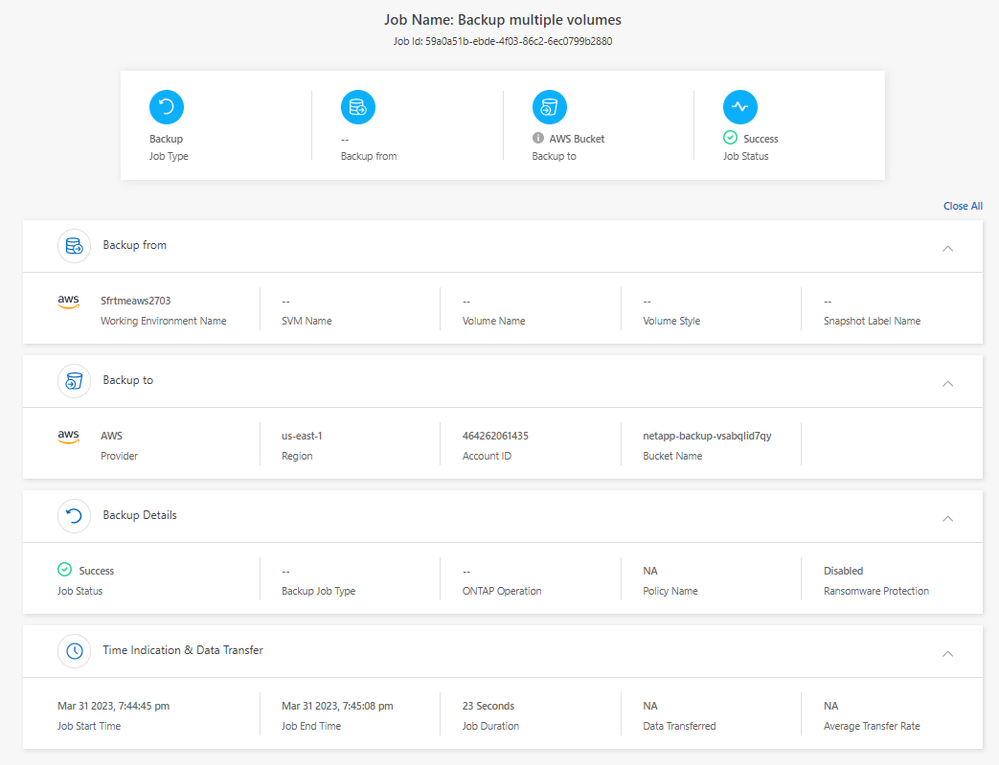
Task: Click the Backup from section database icon
Action: [74, 246]
